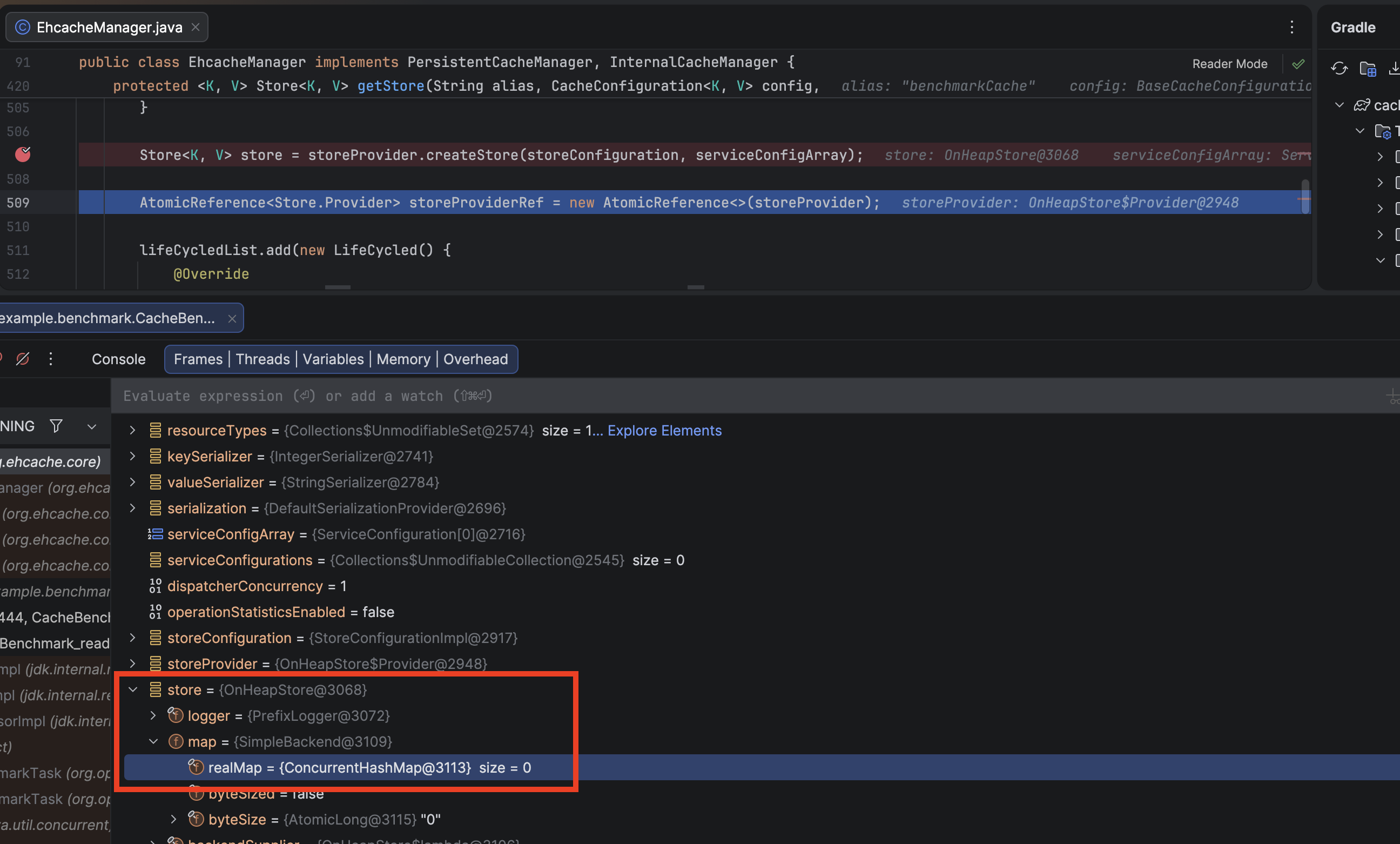Click the Gradle sync/reload projects icon

(x=1338, y=69)
